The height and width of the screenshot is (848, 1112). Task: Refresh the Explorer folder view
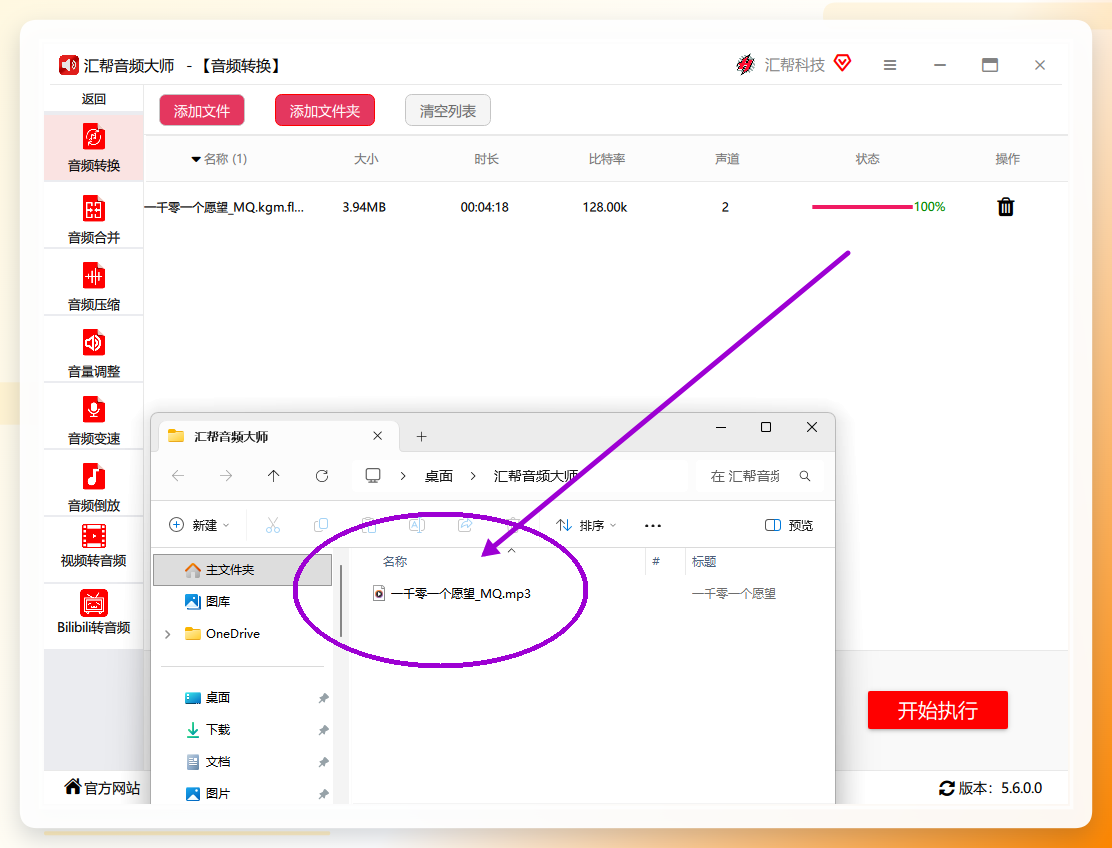click(x=322, y=476)
